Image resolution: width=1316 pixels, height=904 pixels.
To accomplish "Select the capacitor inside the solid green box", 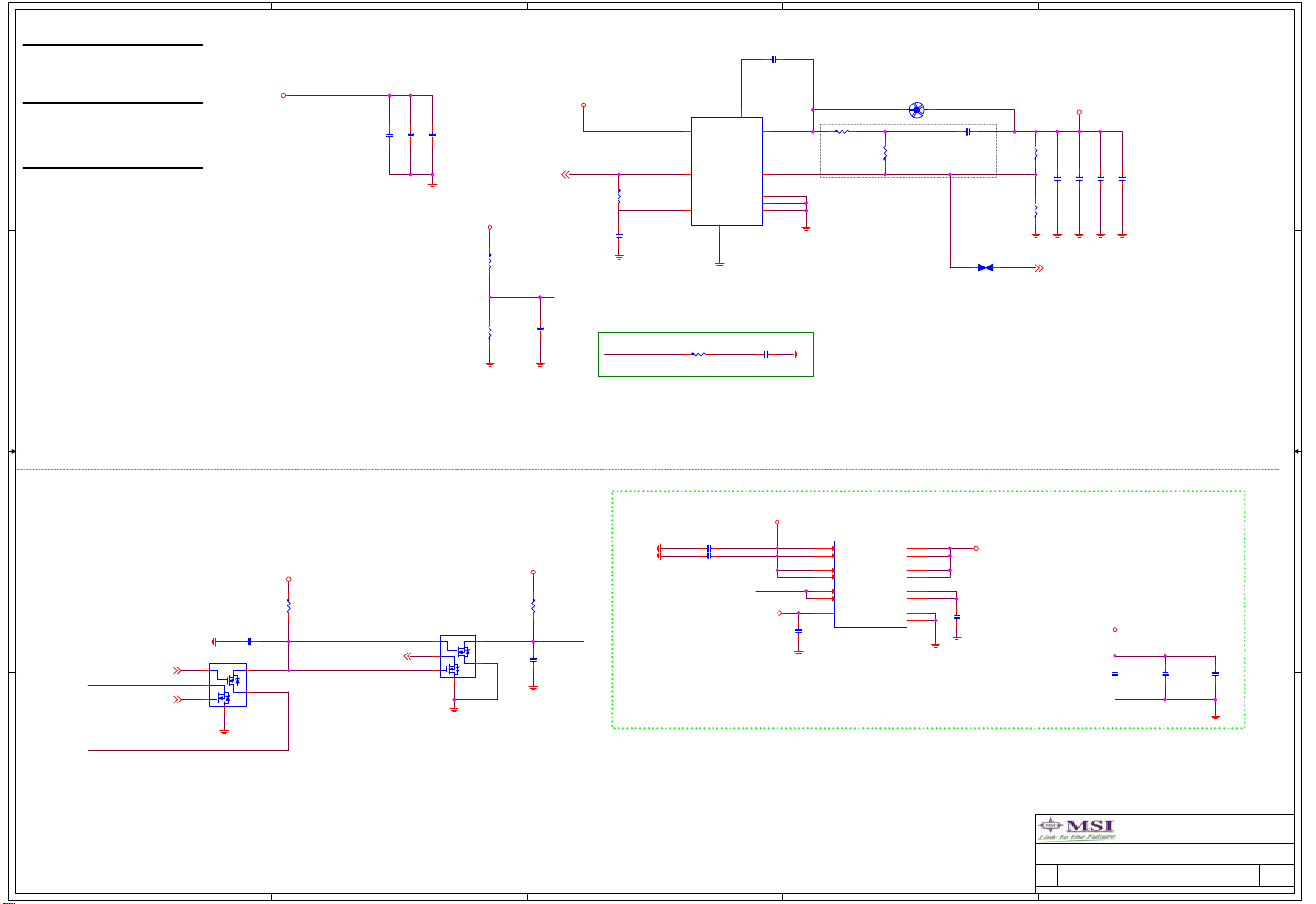I will 767,355.
